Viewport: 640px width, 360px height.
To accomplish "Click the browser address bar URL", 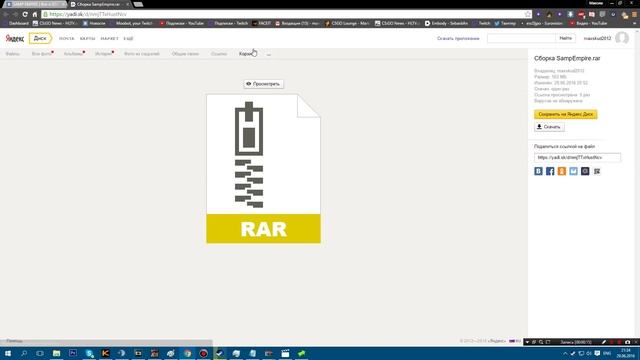I will (88, 14).
